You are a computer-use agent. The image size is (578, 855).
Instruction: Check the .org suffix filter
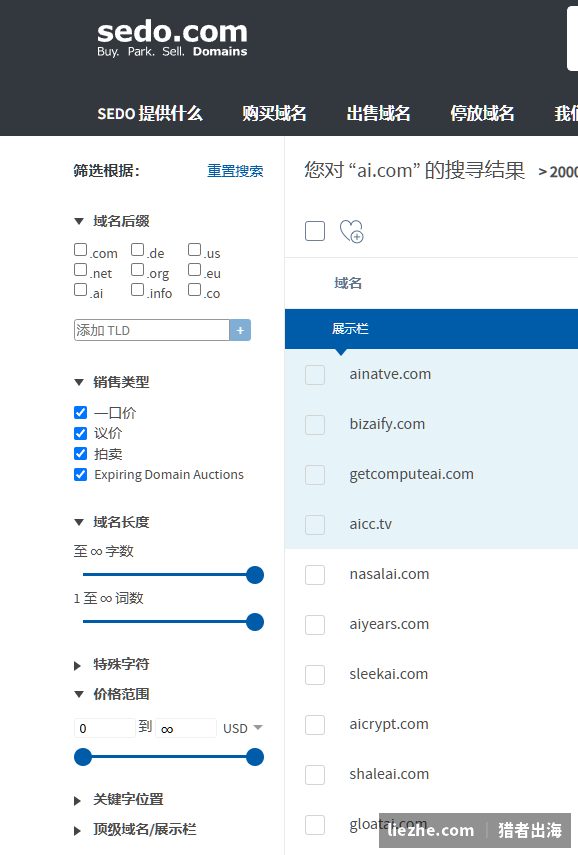click(x=137, y=270)
